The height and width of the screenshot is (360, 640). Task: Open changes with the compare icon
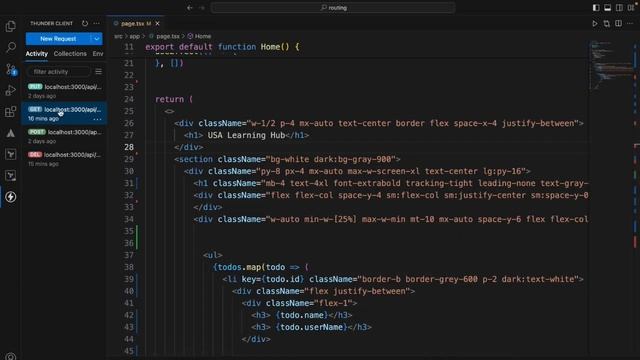[x=607, y=24]
